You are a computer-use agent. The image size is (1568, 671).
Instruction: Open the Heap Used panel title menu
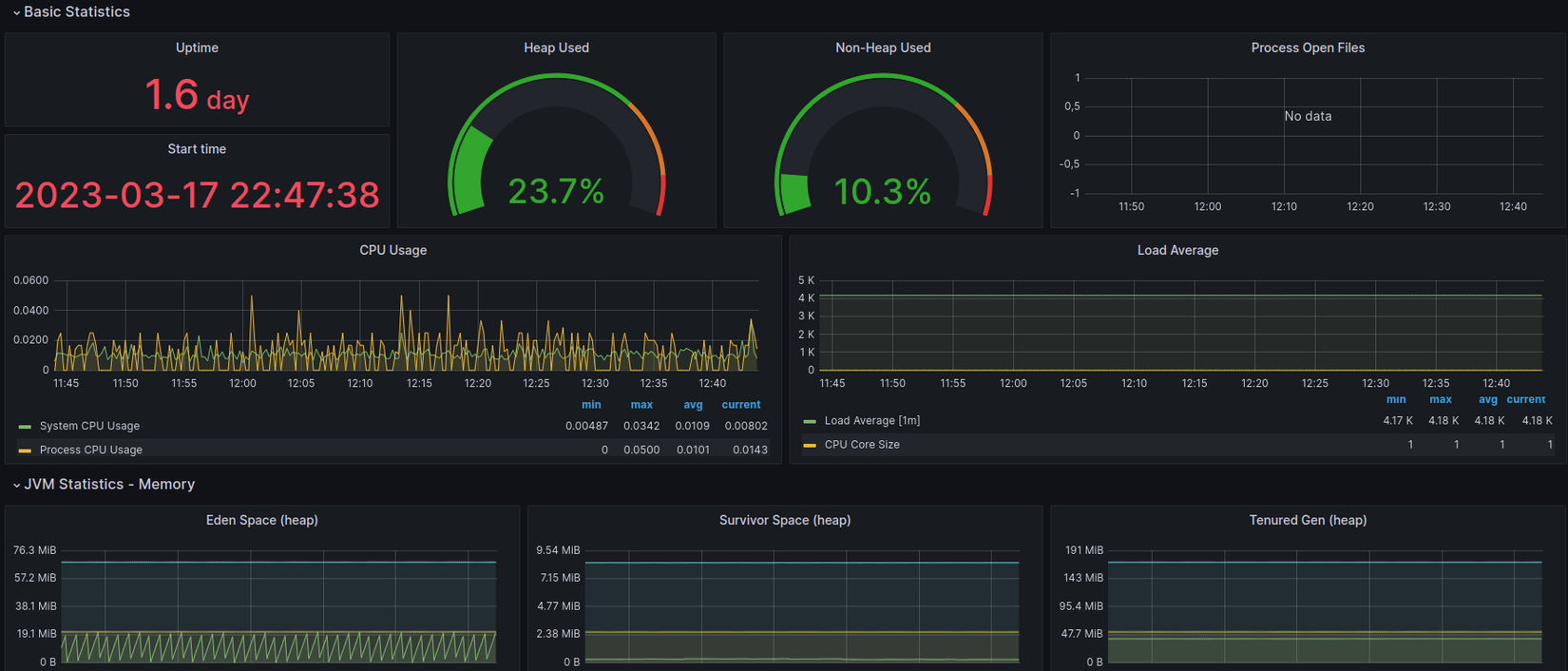click(x=556, y=48)
